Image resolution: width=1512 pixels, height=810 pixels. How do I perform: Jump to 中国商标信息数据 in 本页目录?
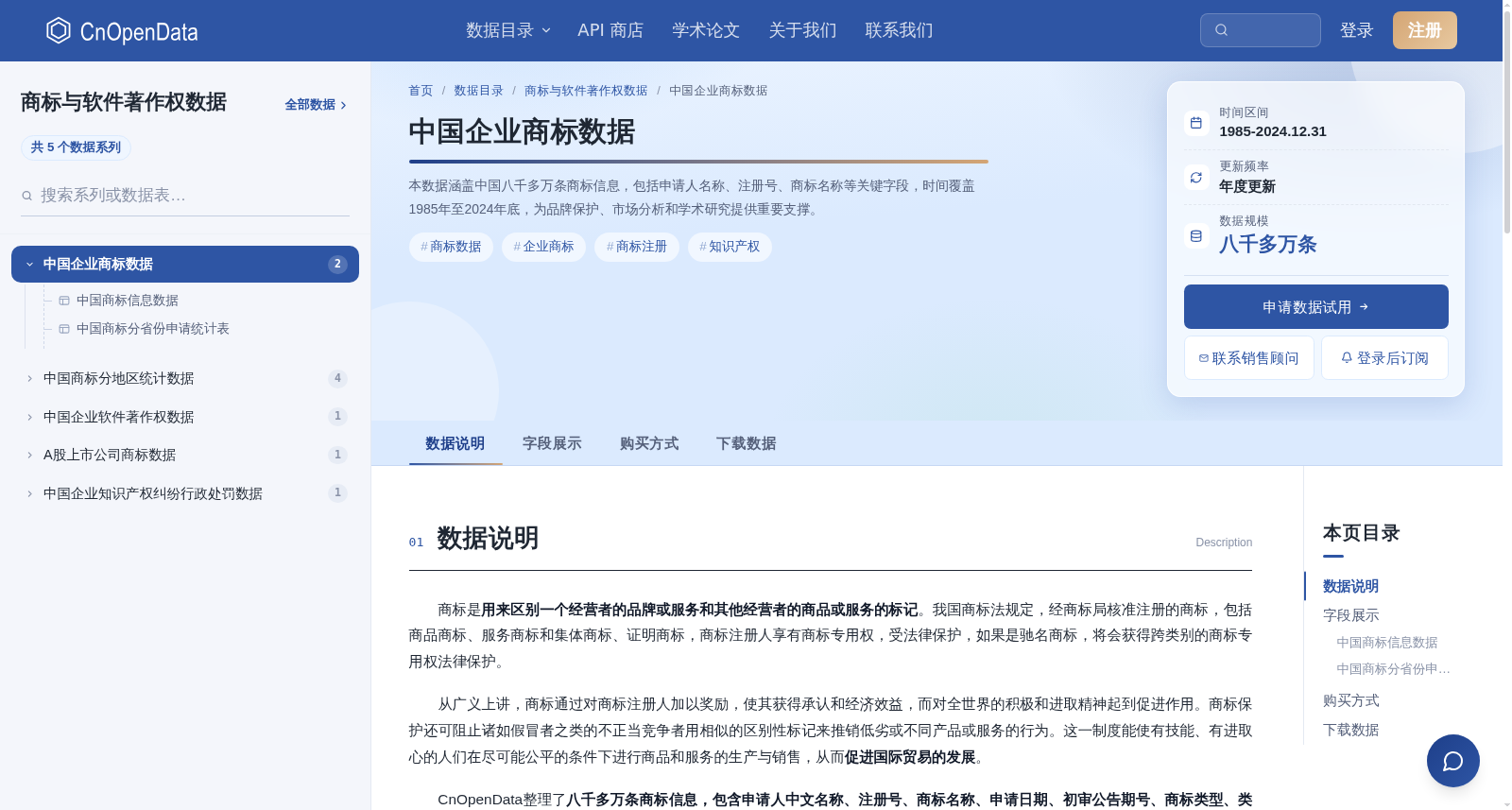point(1387,643)
